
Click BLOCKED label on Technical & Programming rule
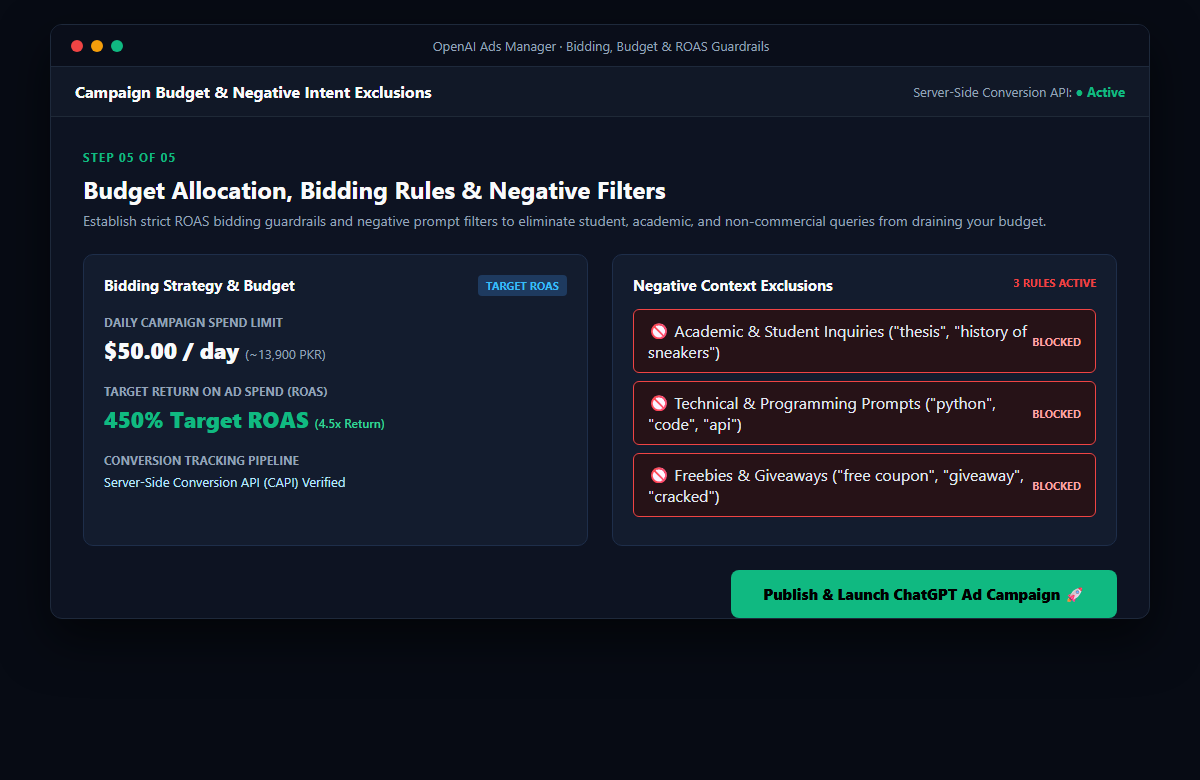(1056, 414)
